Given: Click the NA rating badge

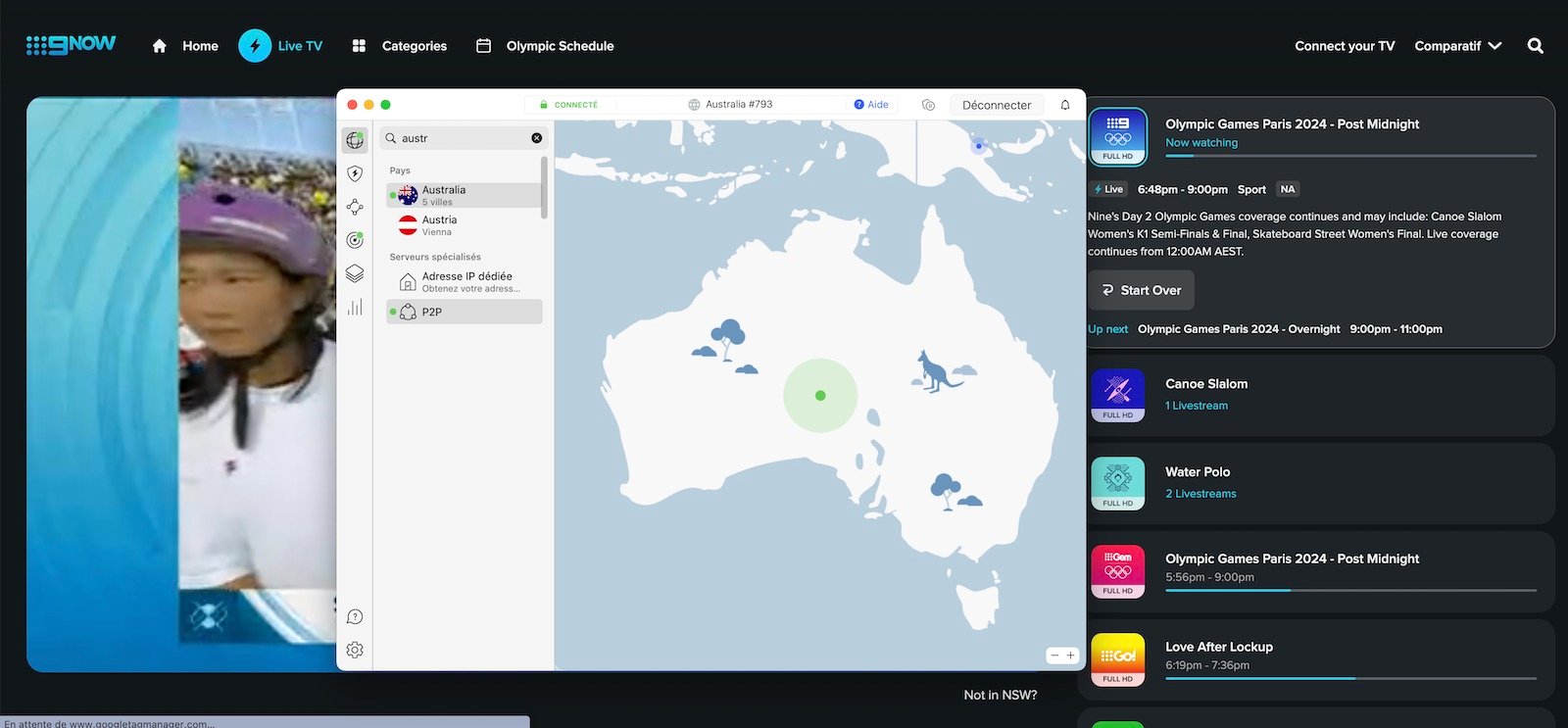Looking at the screenshot, I should pyautogui.click(x=1288, y=189).
